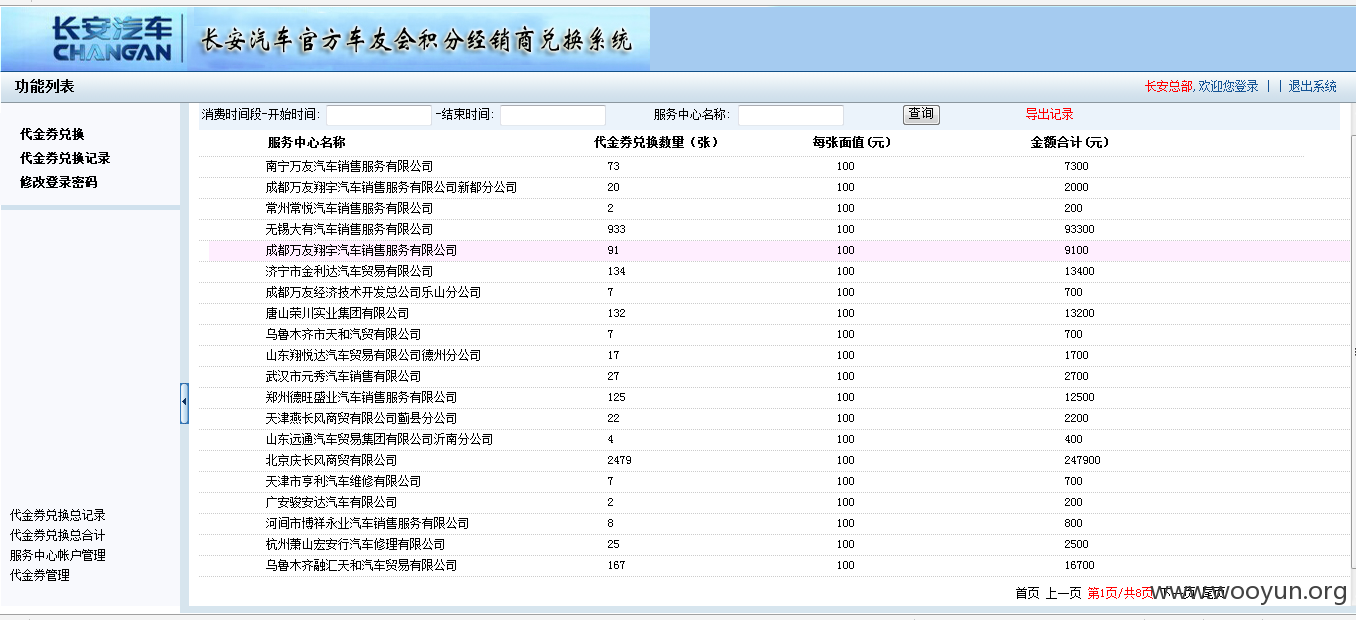The image size is (1356, 620).
Task: Click total amount 247900
Action: click(1082, 460)
